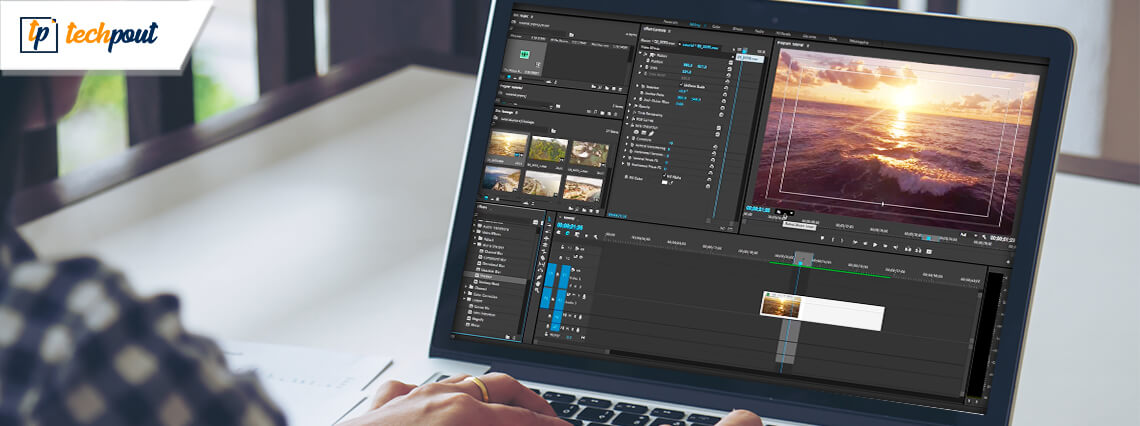Viewport: 1140px width, 426px height.
Task: Click the timeline playhead marker
Action: [800, 263]
